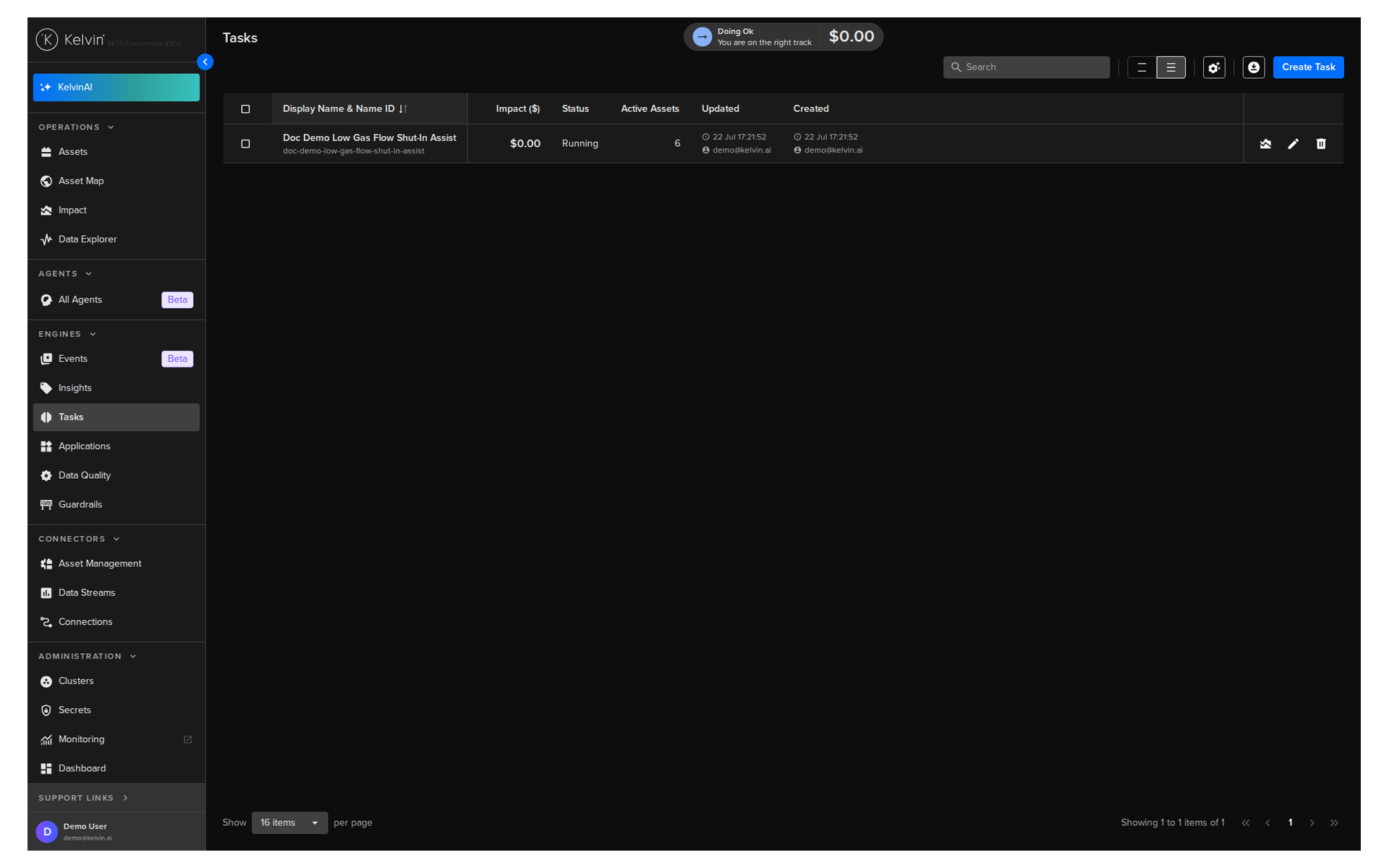Image resolution: width=1389 pixels, height=868 pixels.
Task: Click the Guardrails barrier icon
Action: coord(46,505)
